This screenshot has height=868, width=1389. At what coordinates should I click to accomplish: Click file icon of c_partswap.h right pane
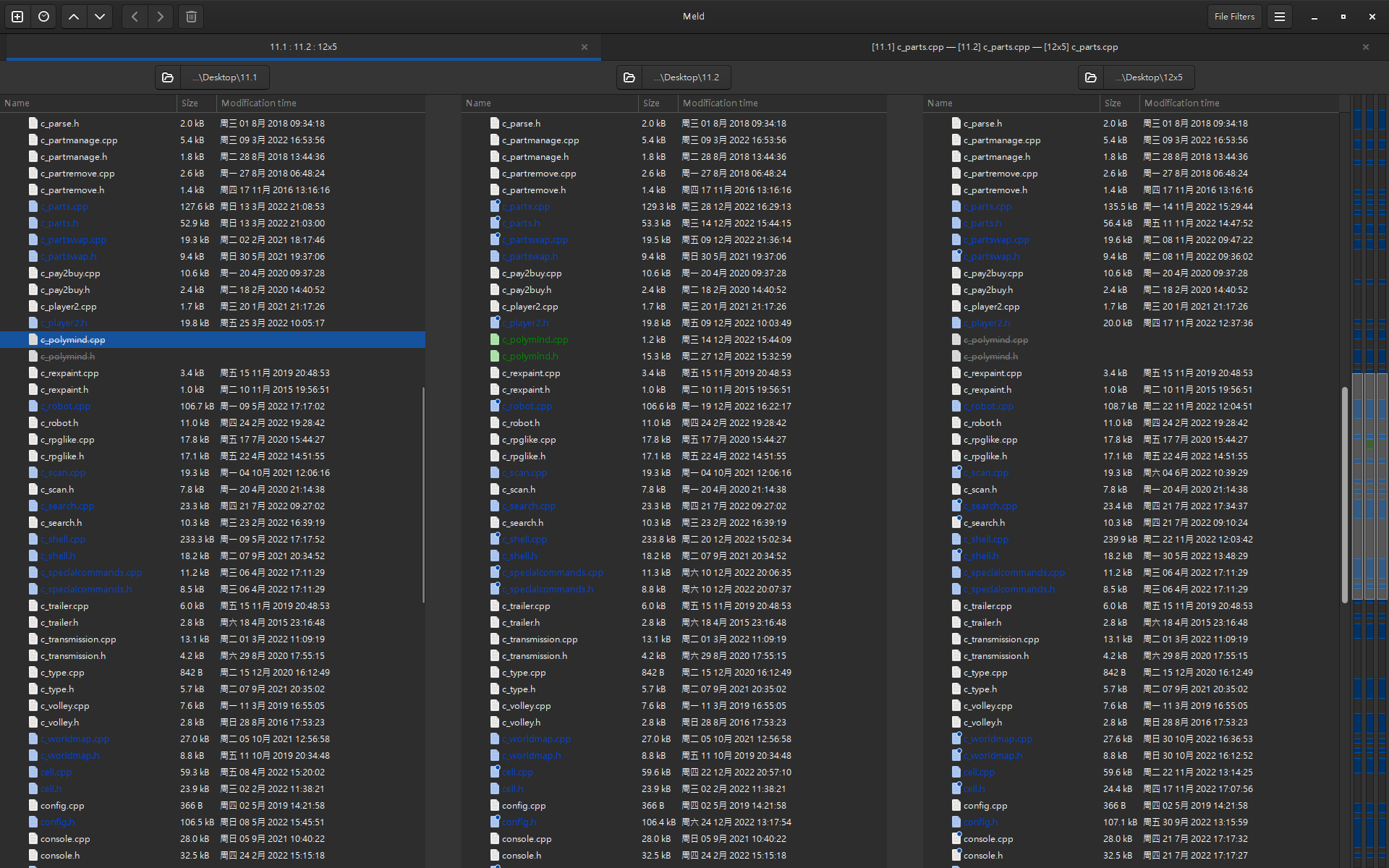click(x=956, y=257)
